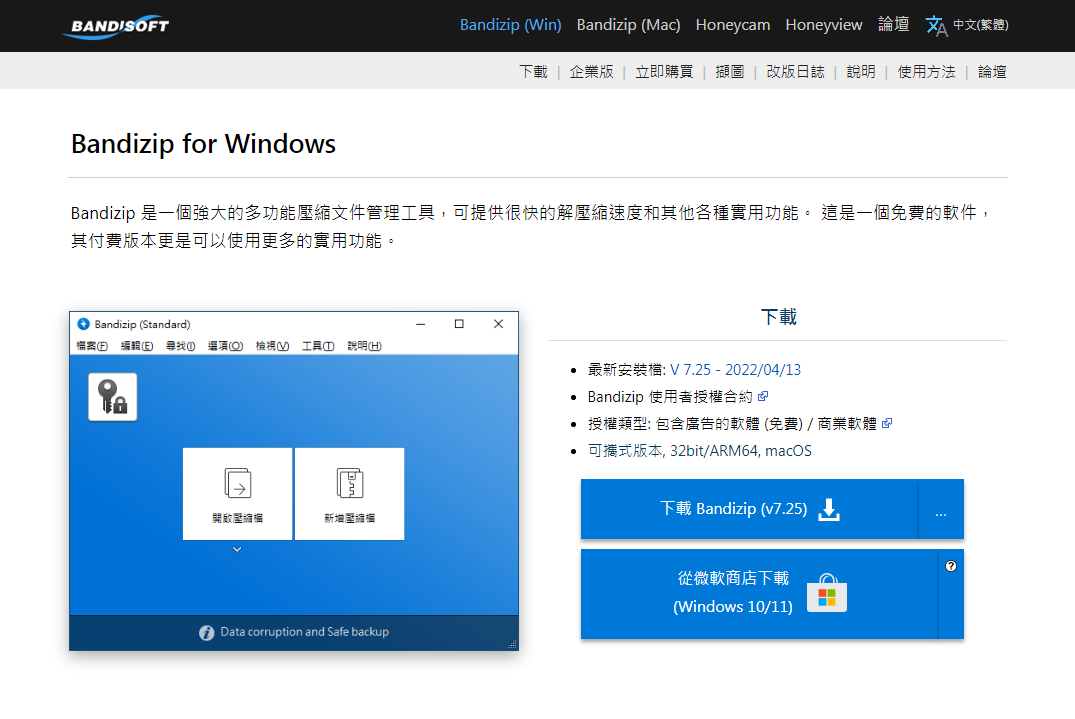This screenshot has width=1075, height=719.
Task: Click the question mark help icon
Action: click(951, 566)
